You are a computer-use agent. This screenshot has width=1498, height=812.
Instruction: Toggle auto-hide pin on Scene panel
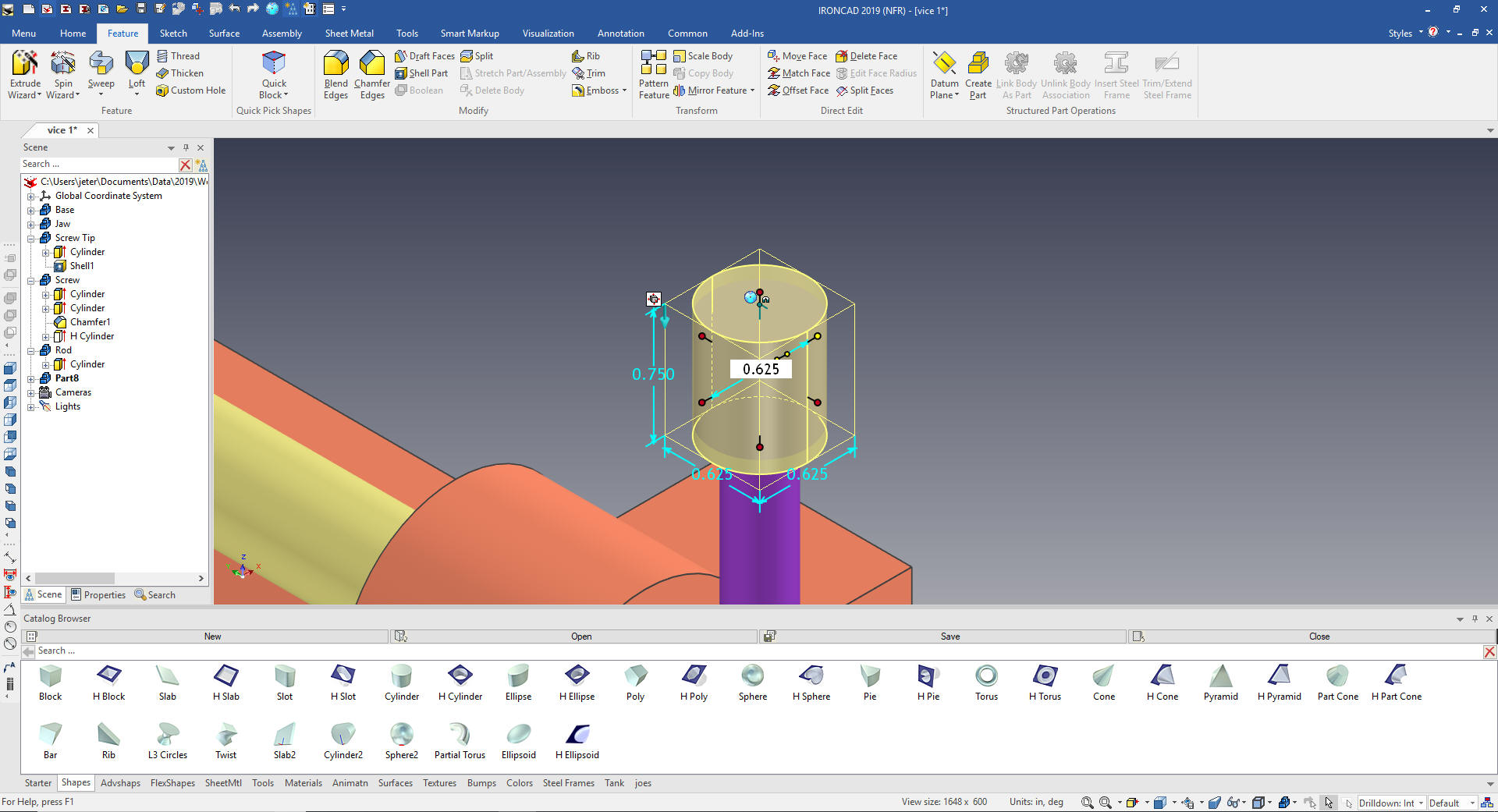tap(186, 147)
